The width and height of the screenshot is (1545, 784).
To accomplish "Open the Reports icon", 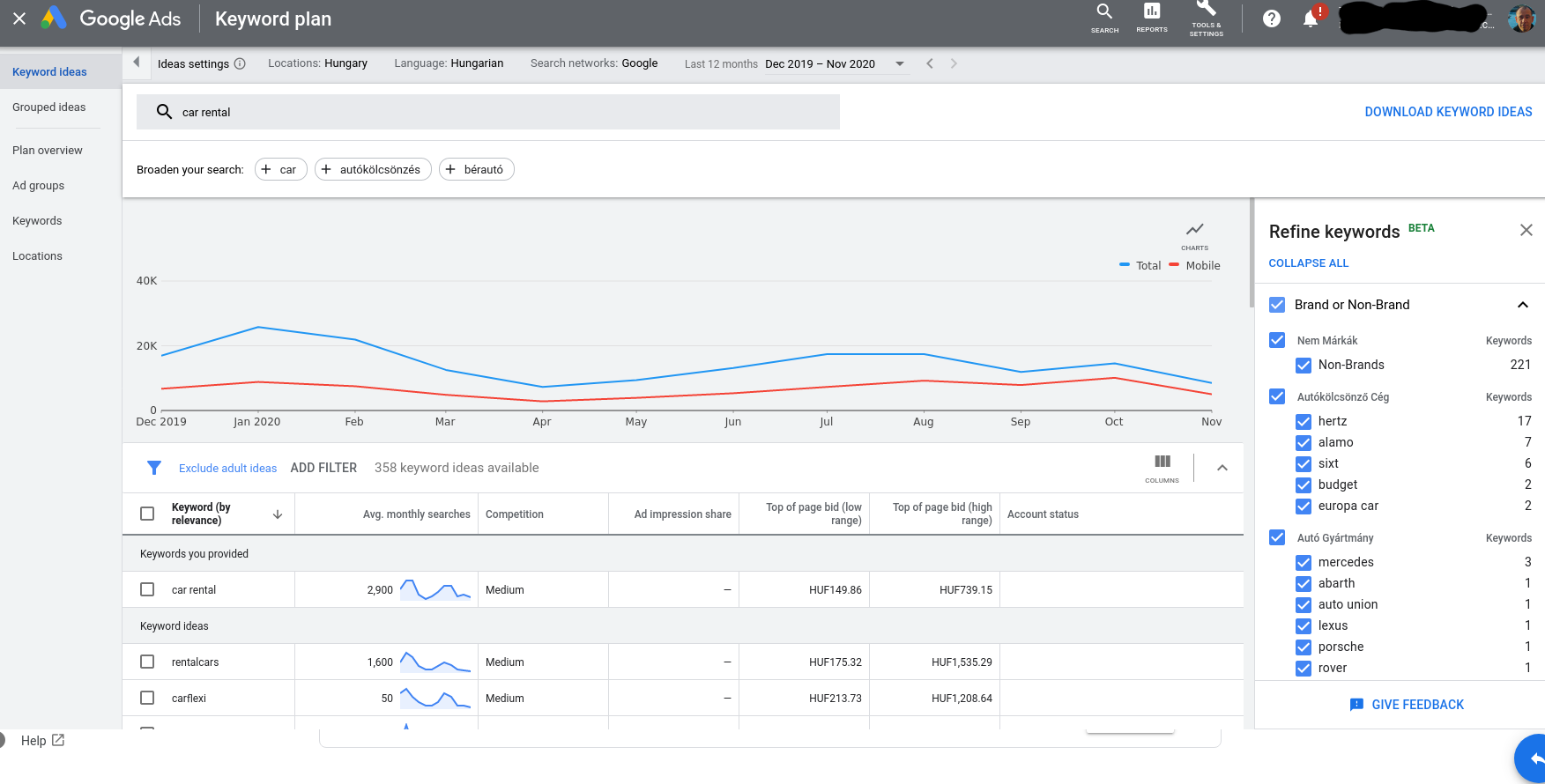I will pos(1152,18).
